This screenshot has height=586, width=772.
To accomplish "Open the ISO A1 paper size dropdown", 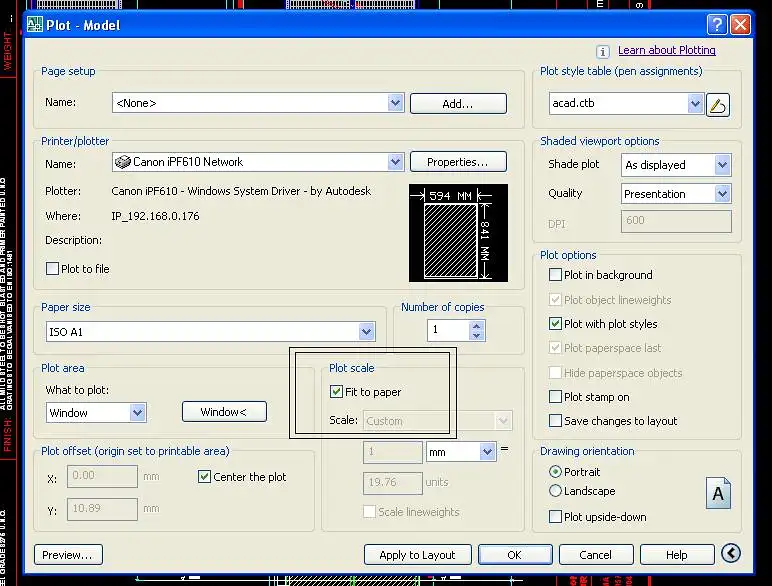I will point(367,331).
